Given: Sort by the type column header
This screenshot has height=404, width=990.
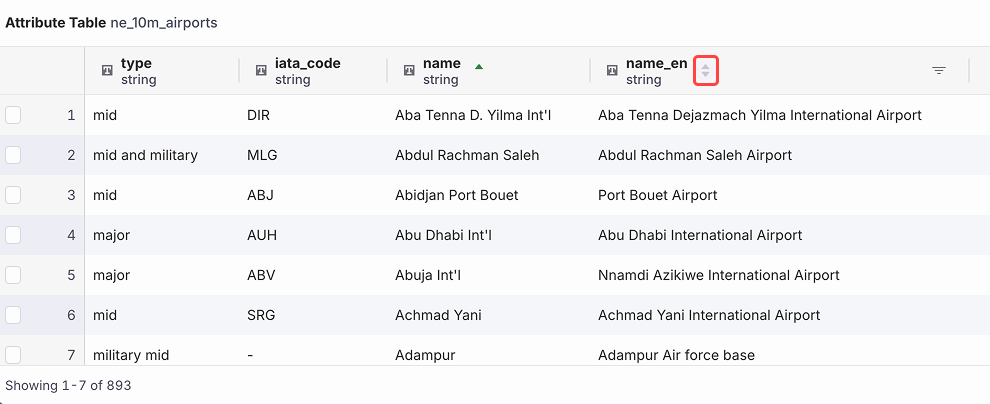Looking at the screenshot, I should 136,63.
